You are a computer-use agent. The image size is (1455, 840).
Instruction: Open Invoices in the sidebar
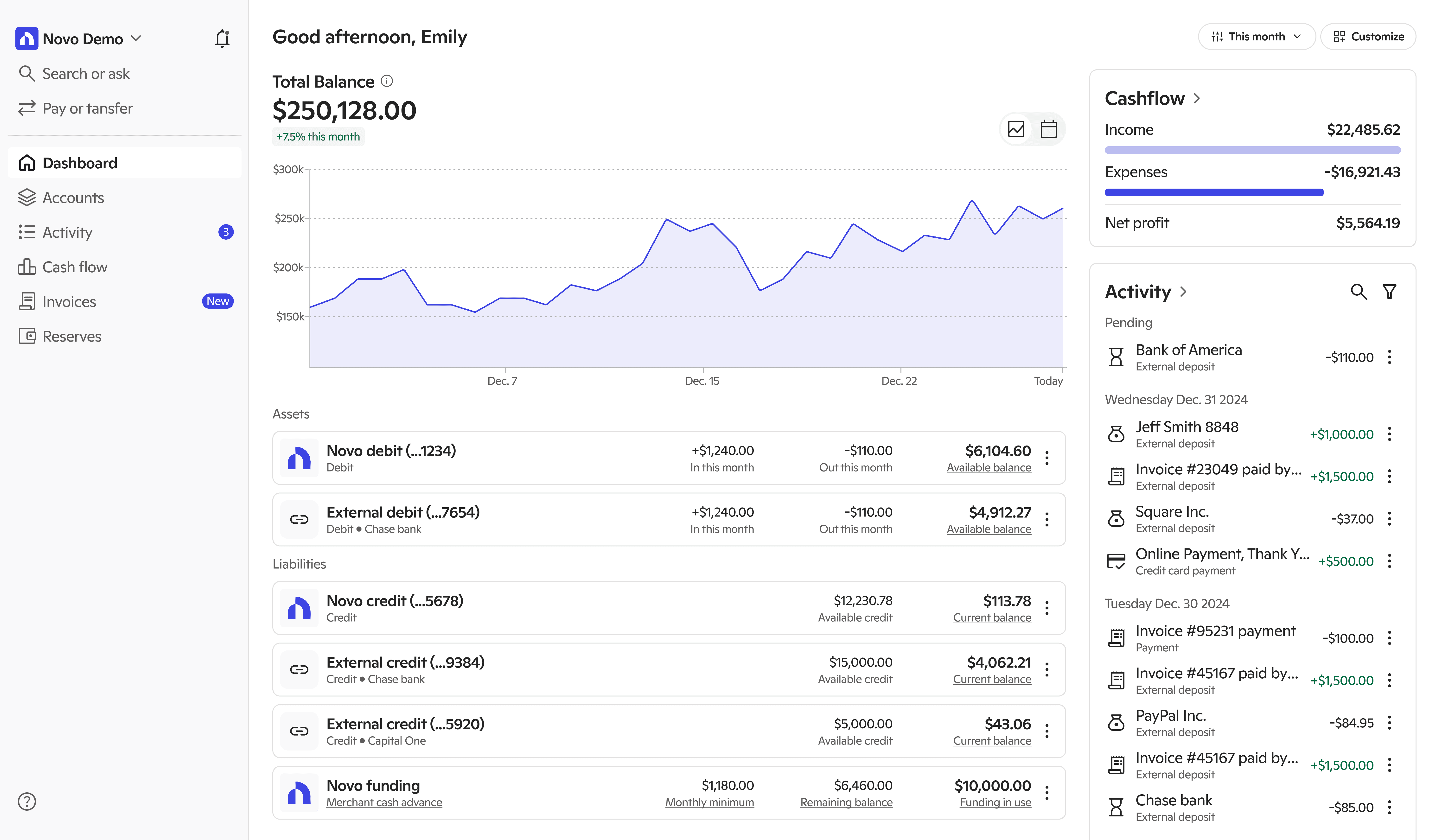pyautogui.click(x=69, y=302)
